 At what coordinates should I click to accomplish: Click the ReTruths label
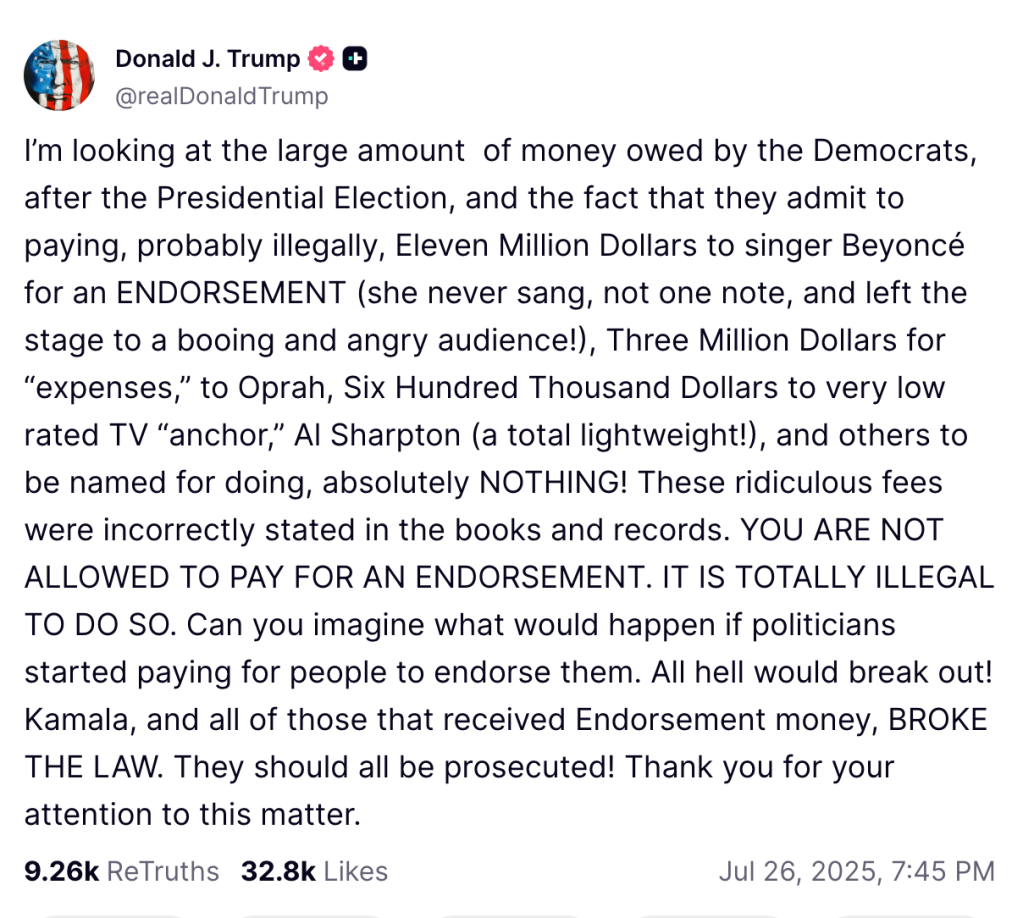[163, 871]
